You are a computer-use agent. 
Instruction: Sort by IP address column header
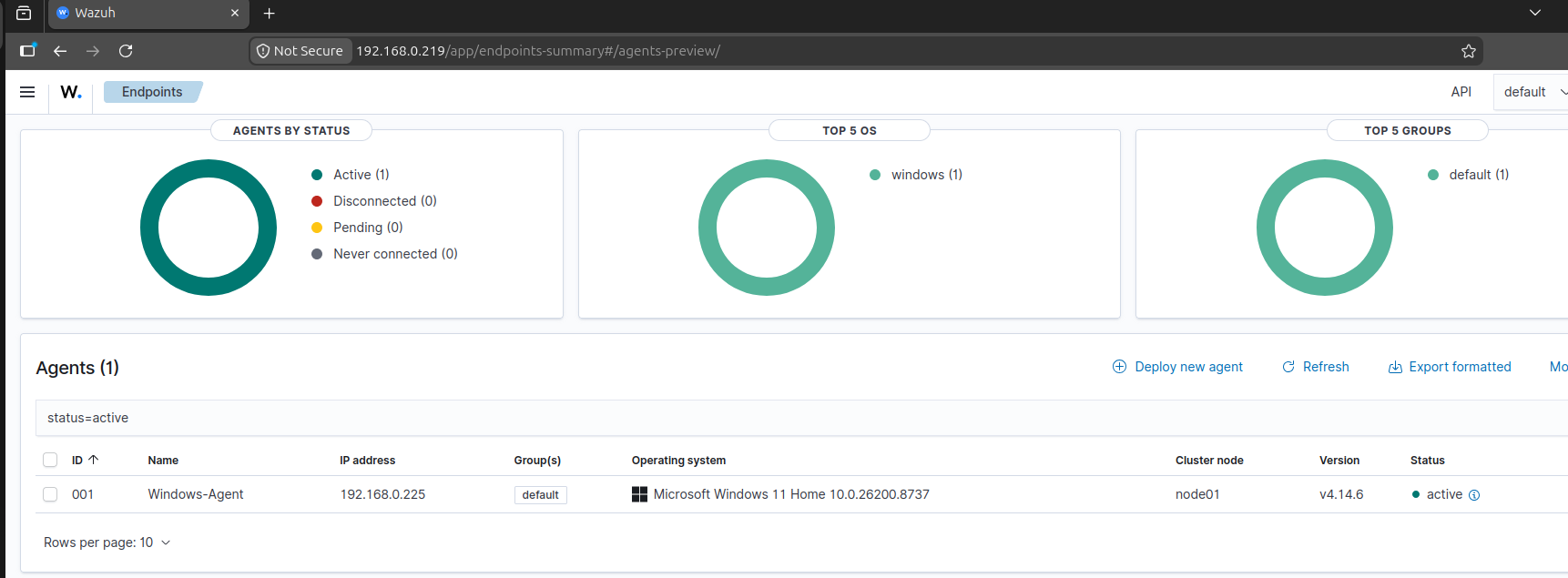pos(368,461)
